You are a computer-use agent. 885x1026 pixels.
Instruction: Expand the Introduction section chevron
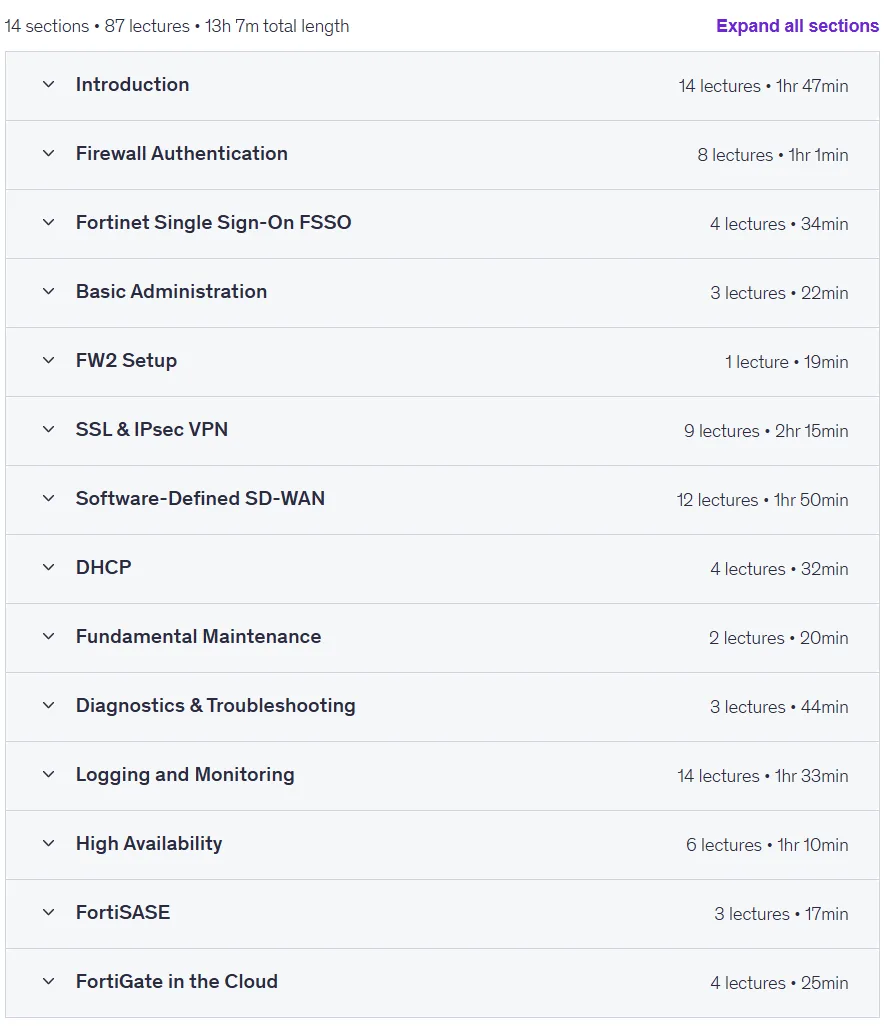pos(48,84)
